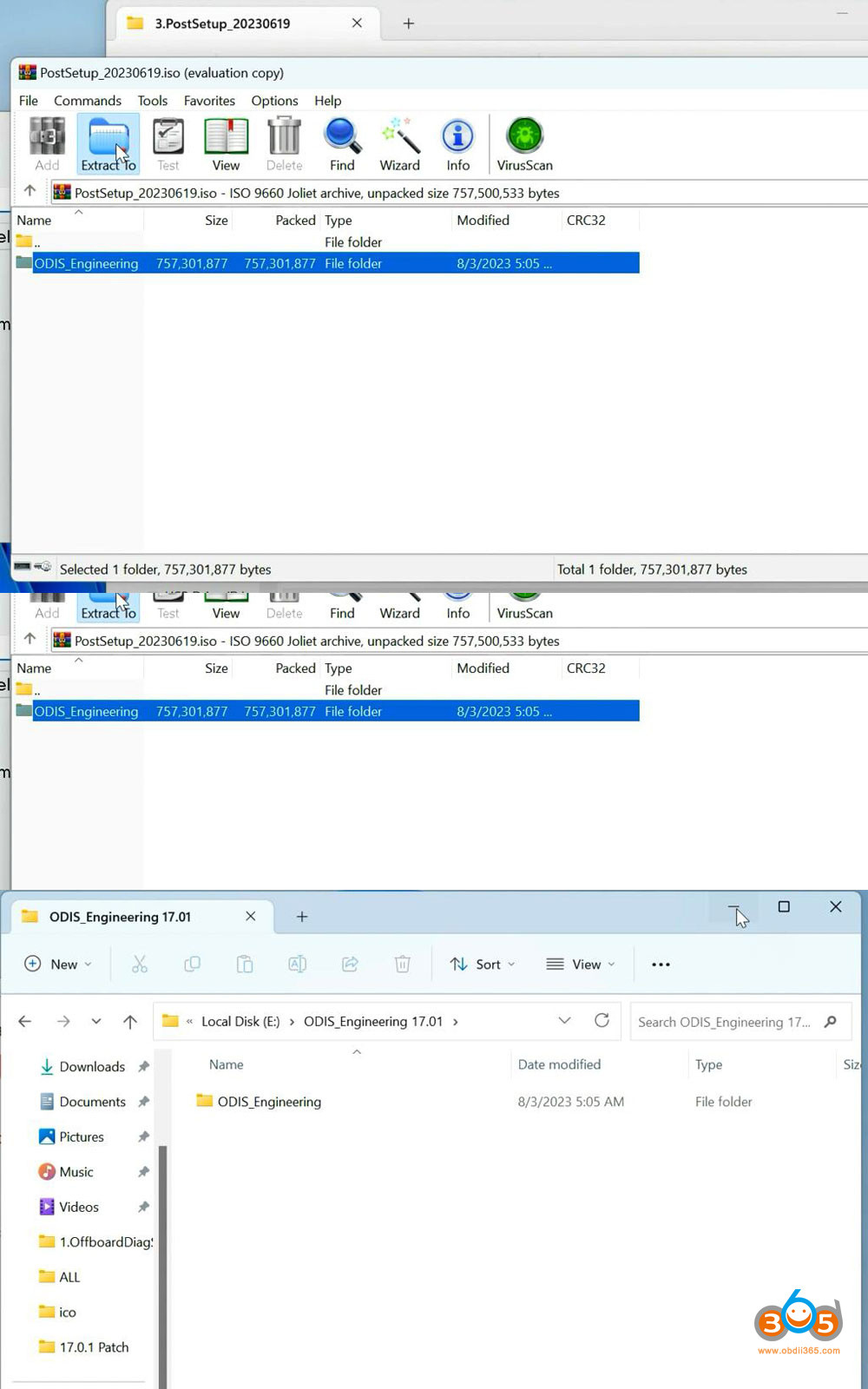Click the Cut scissors icon in Explorer

[140, 964]
